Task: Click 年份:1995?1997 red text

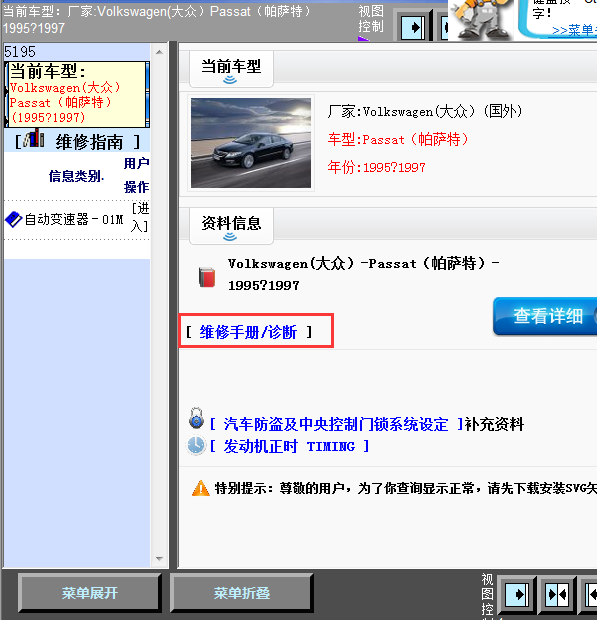Action: coord(376,167)
